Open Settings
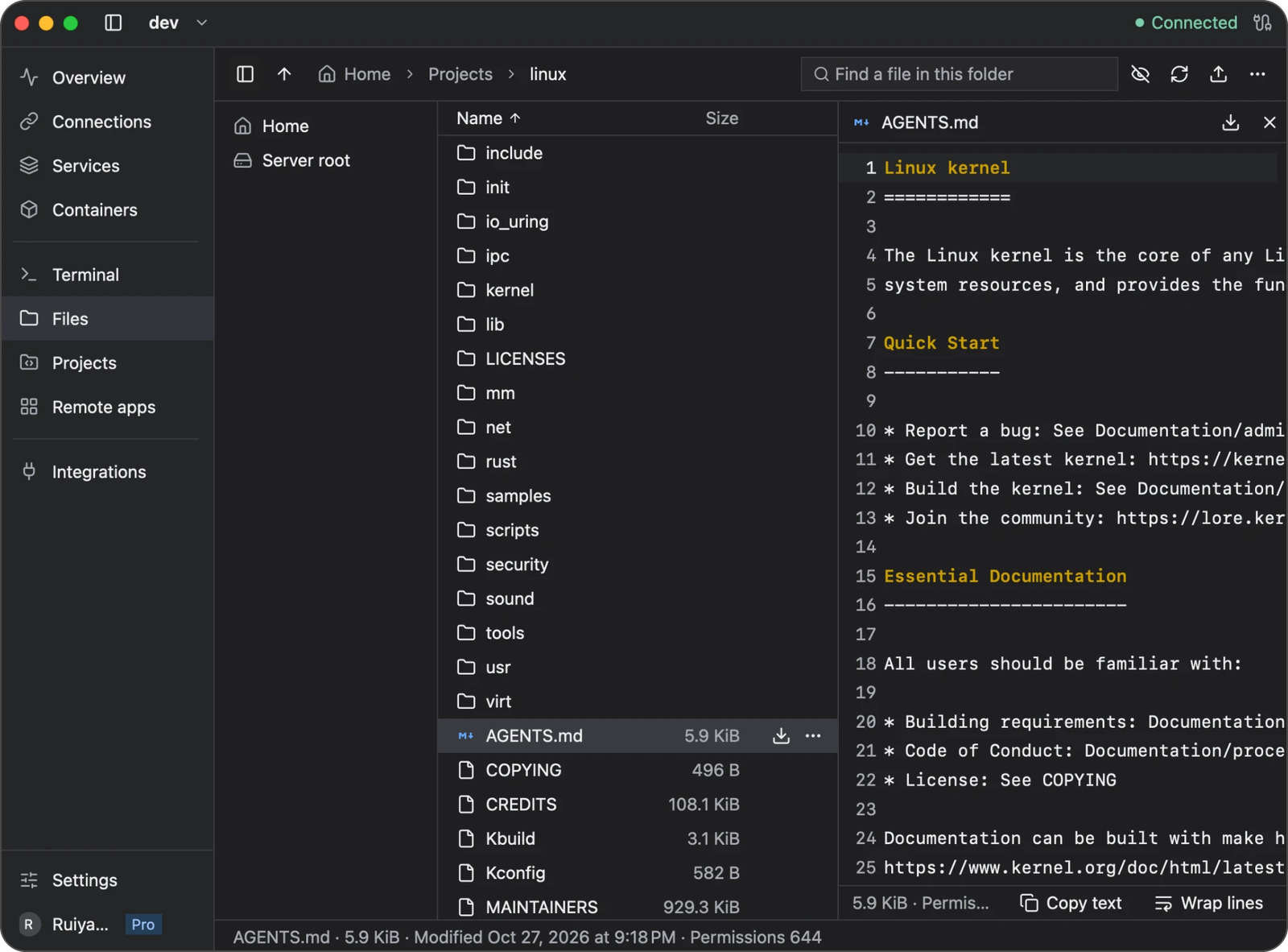1288x952 pixels. pyautogui.click(x=108, y=880)
